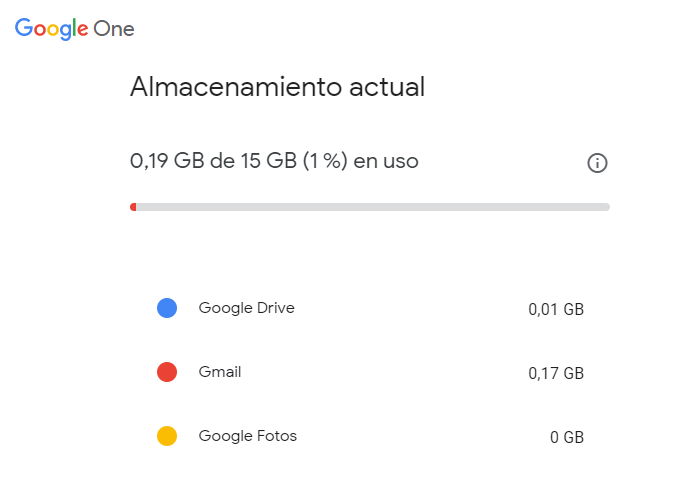The height and width of the screenshot is (494, 697).
Task: Click the middle of the storage progress bar
Action: 370,207
